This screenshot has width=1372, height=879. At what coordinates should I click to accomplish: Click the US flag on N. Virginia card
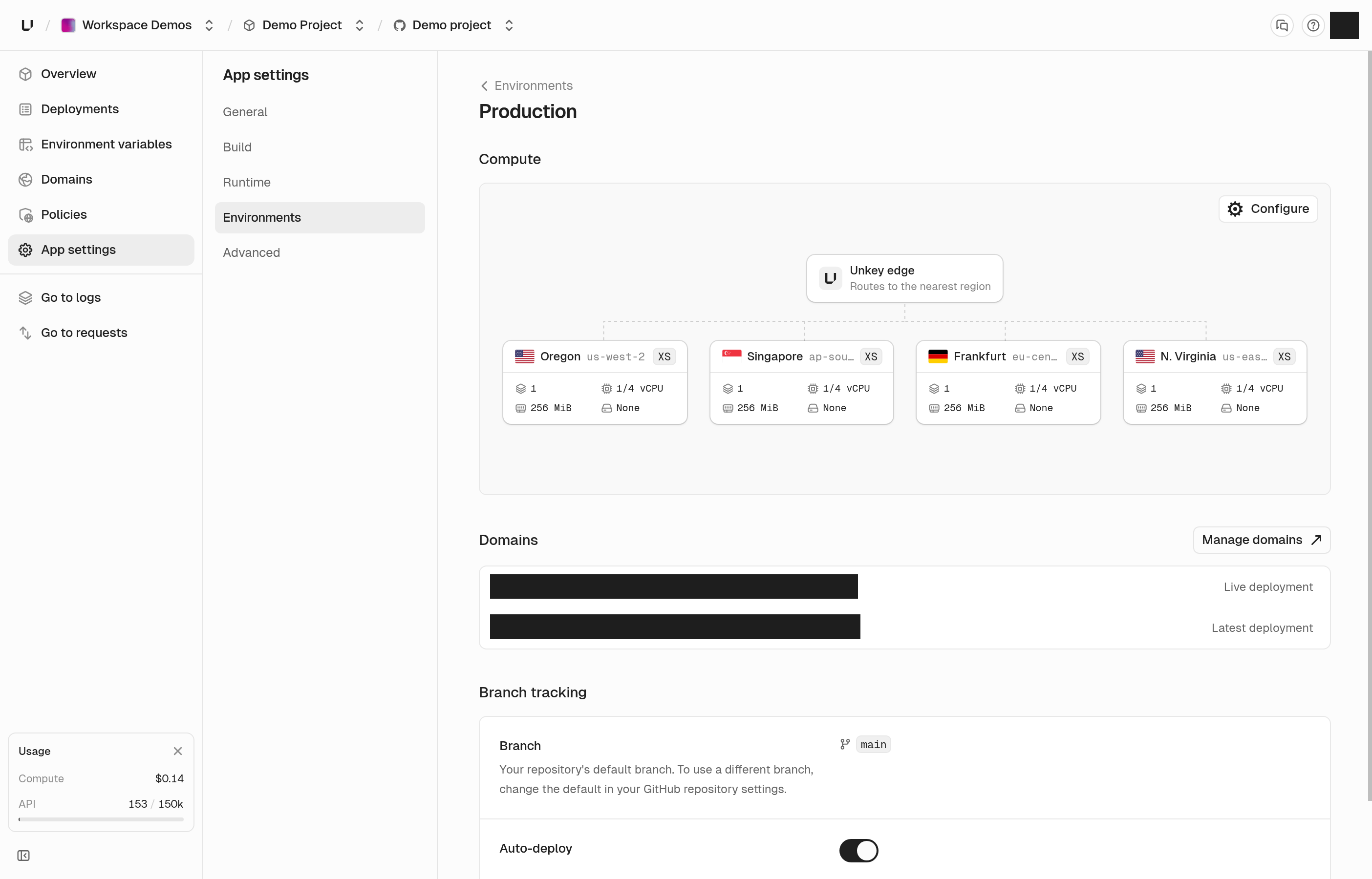[x=1145, y=357]
